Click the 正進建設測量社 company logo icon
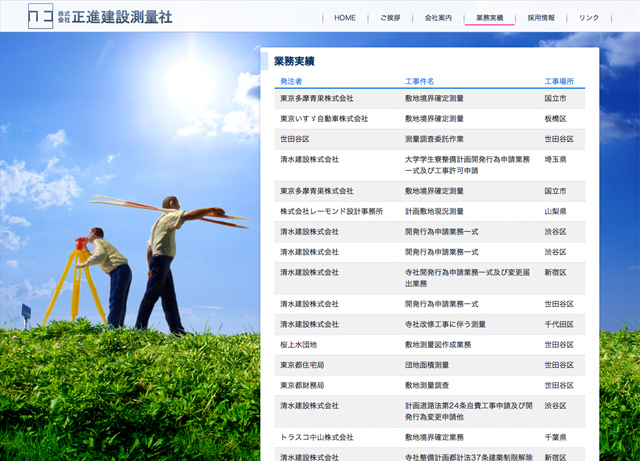The width and height of the screenshot is (640, 461). coord(41,17)
